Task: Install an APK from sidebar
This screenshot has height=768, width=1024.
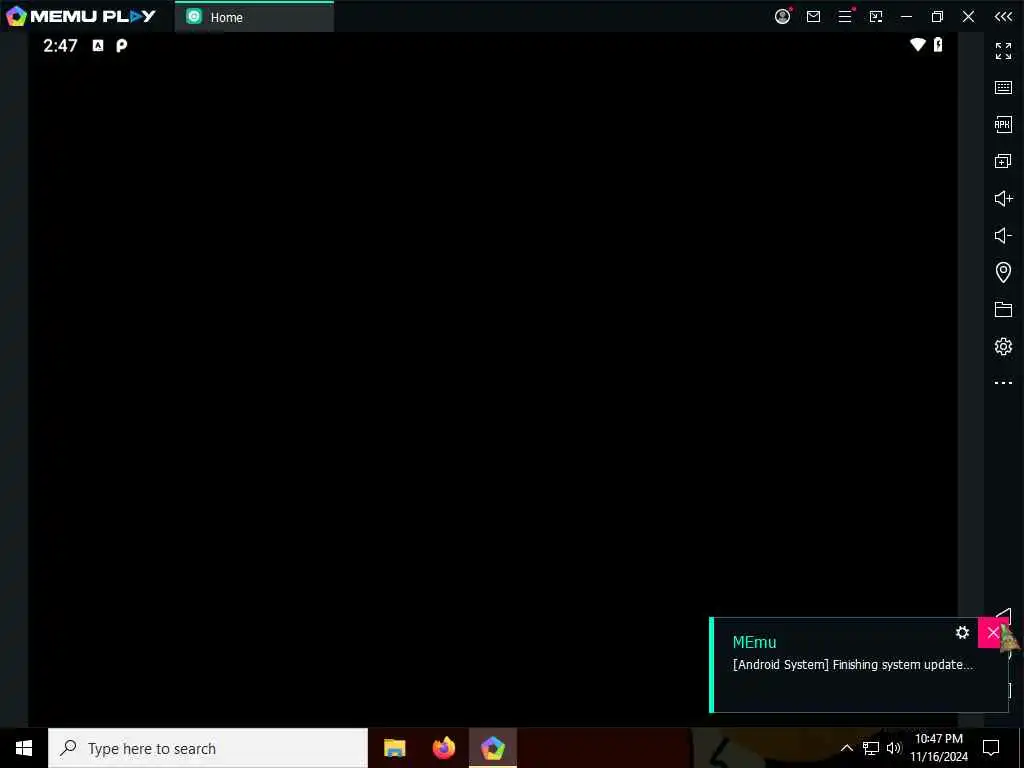Action: pyautogui.click(x=1003, y=124)
